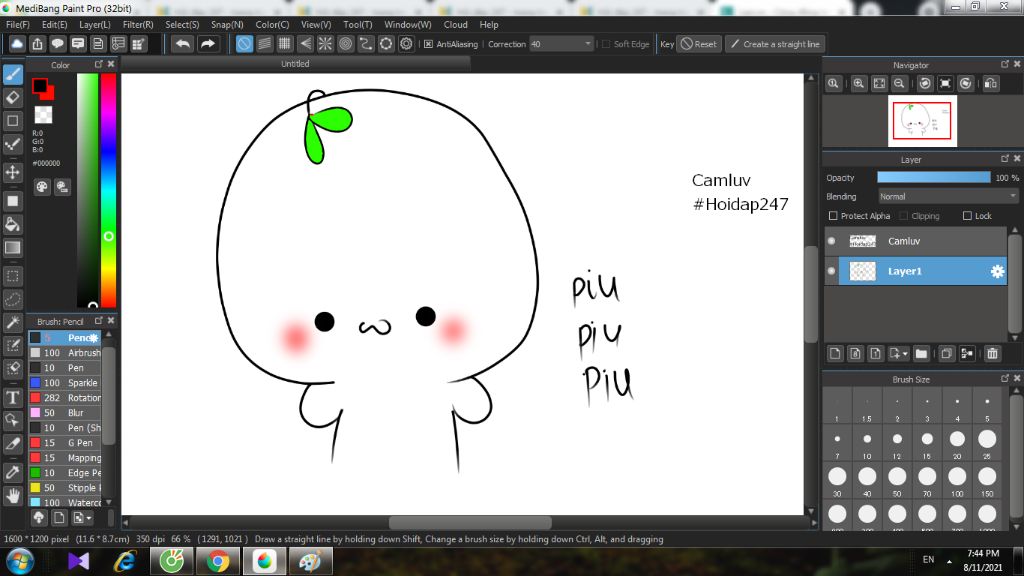Create a new layer folder
The image size is (1024, 576).
coord(921,353)
